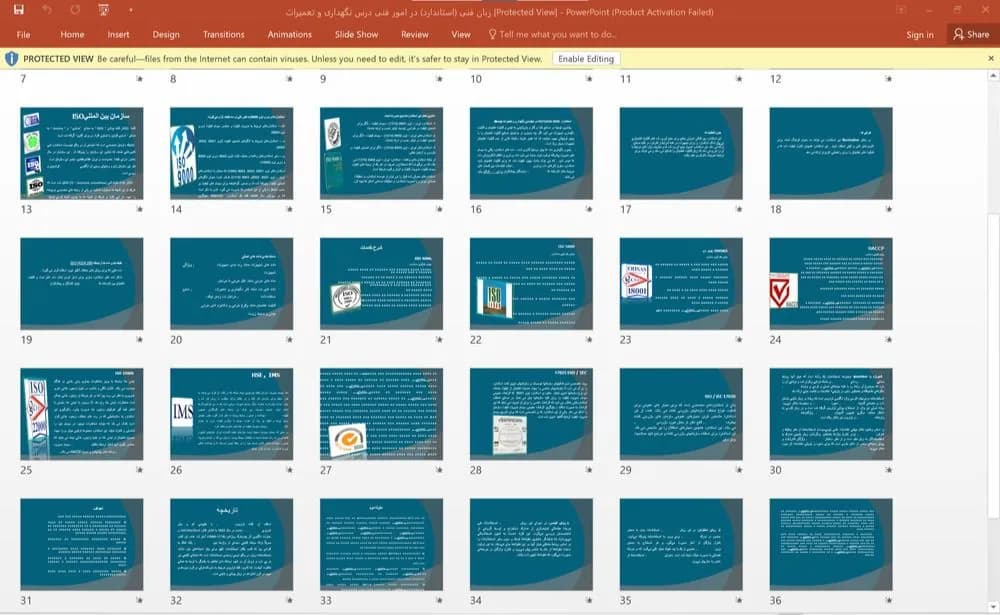1000x615 pixels.
Task: Open Ribbon Display Options in the title bar
Action: point(901,10)
